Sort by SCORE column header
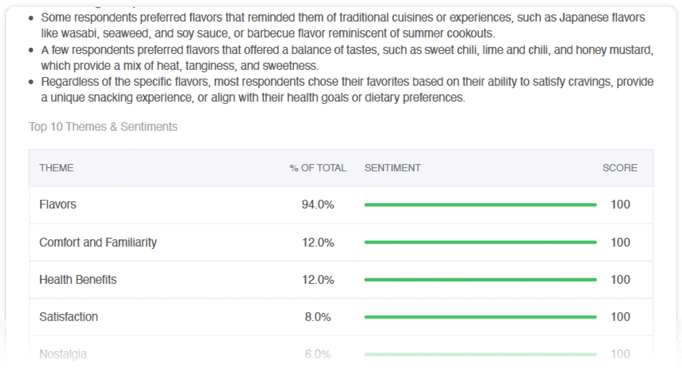The width and height of the screenshot is (682, 383). [x=619, y=168]
